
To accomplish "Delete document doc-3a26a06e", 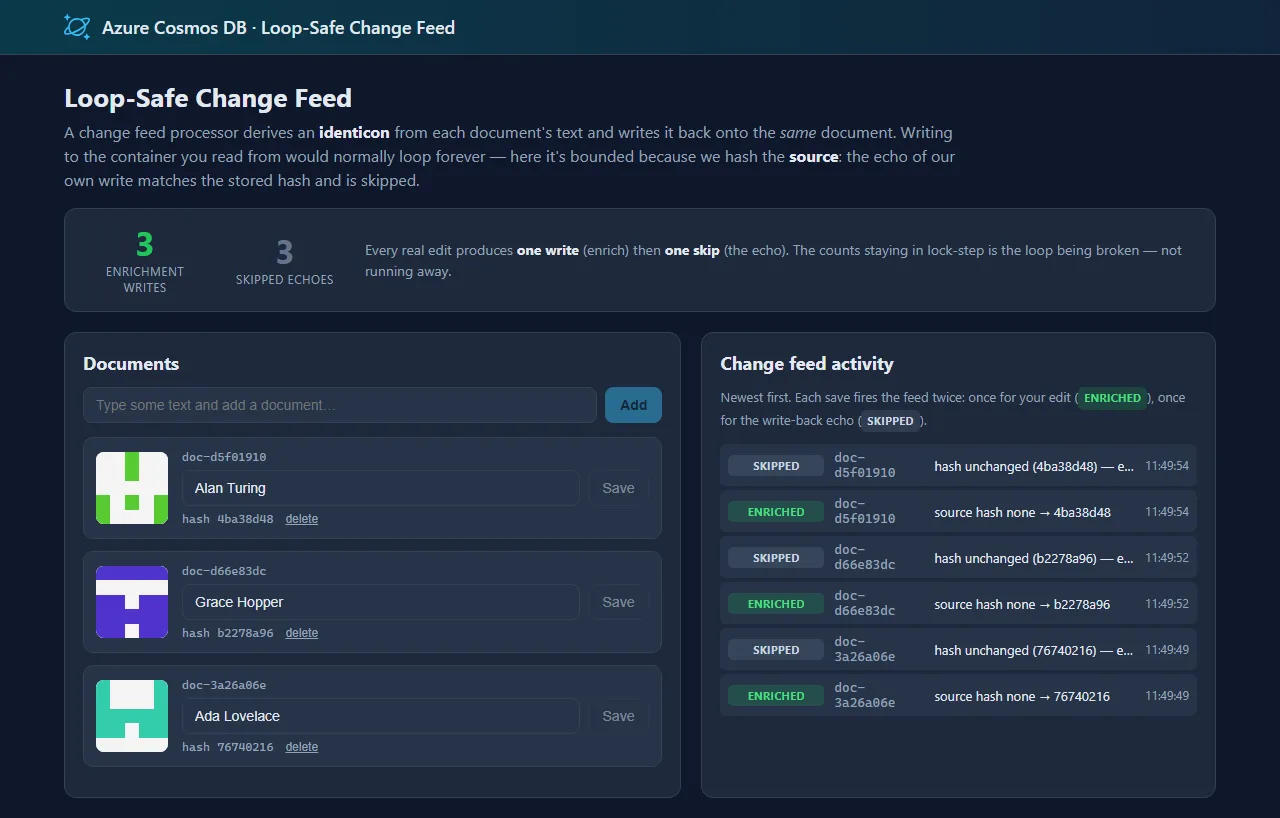I will click(x=302, y=747).
